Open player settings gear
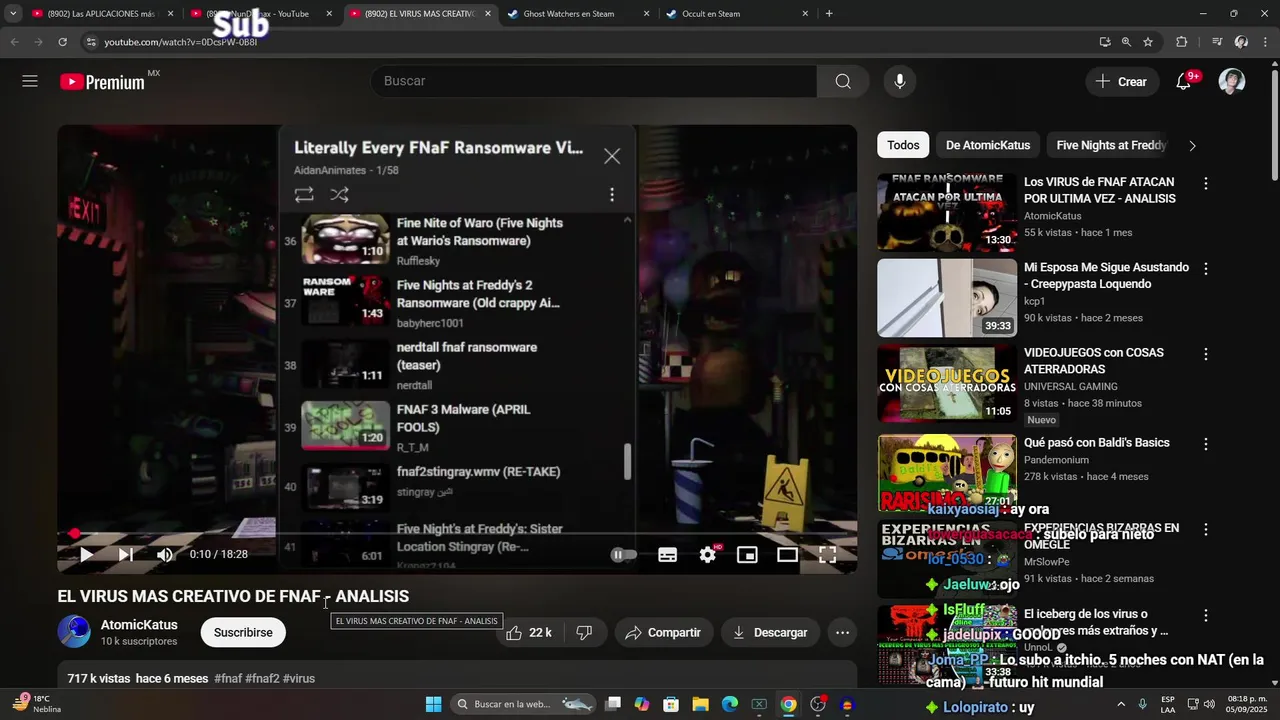Image resolution: width=1280 pixels, height=720 pixels. [x=708, y=554]
